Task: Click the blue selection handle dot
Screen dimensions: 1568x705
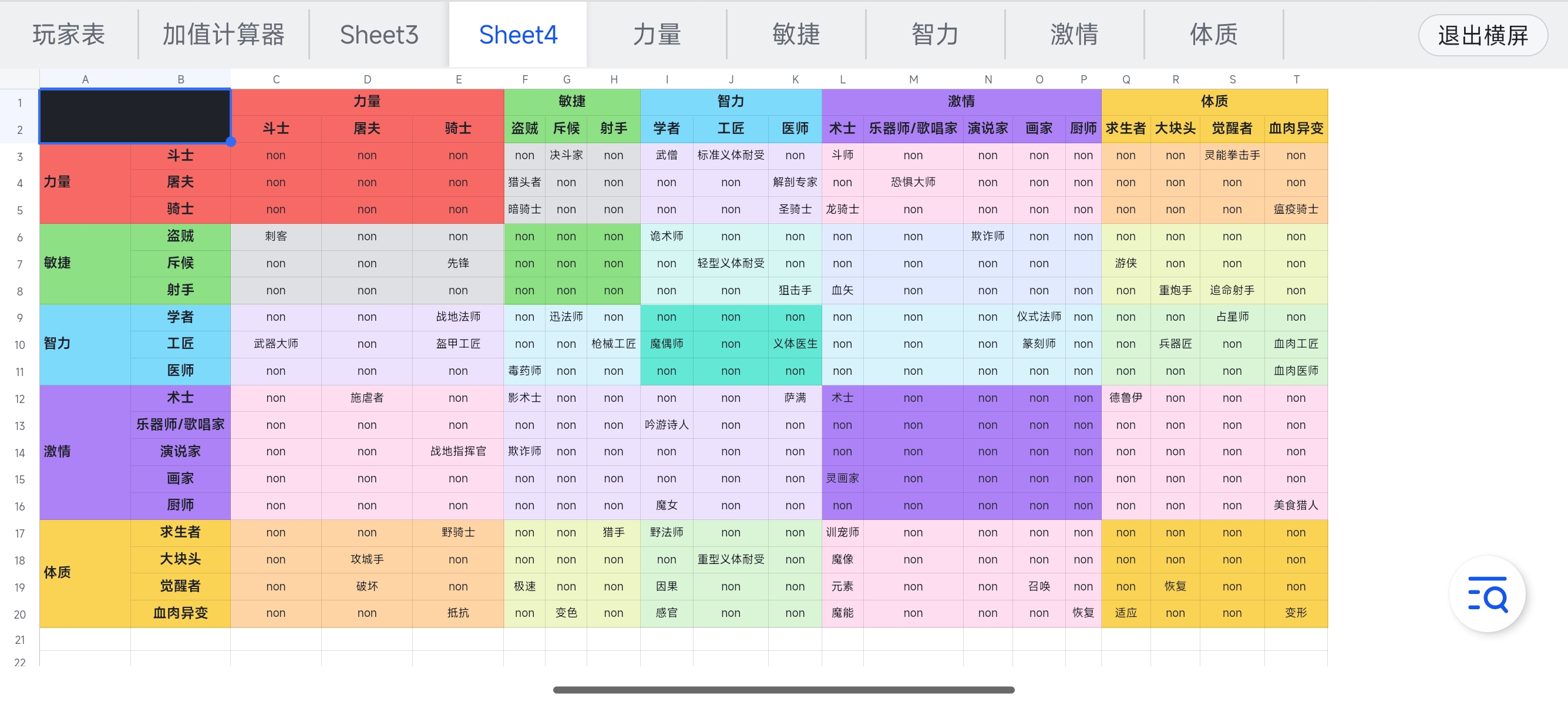Action: (x=231, y=142)
